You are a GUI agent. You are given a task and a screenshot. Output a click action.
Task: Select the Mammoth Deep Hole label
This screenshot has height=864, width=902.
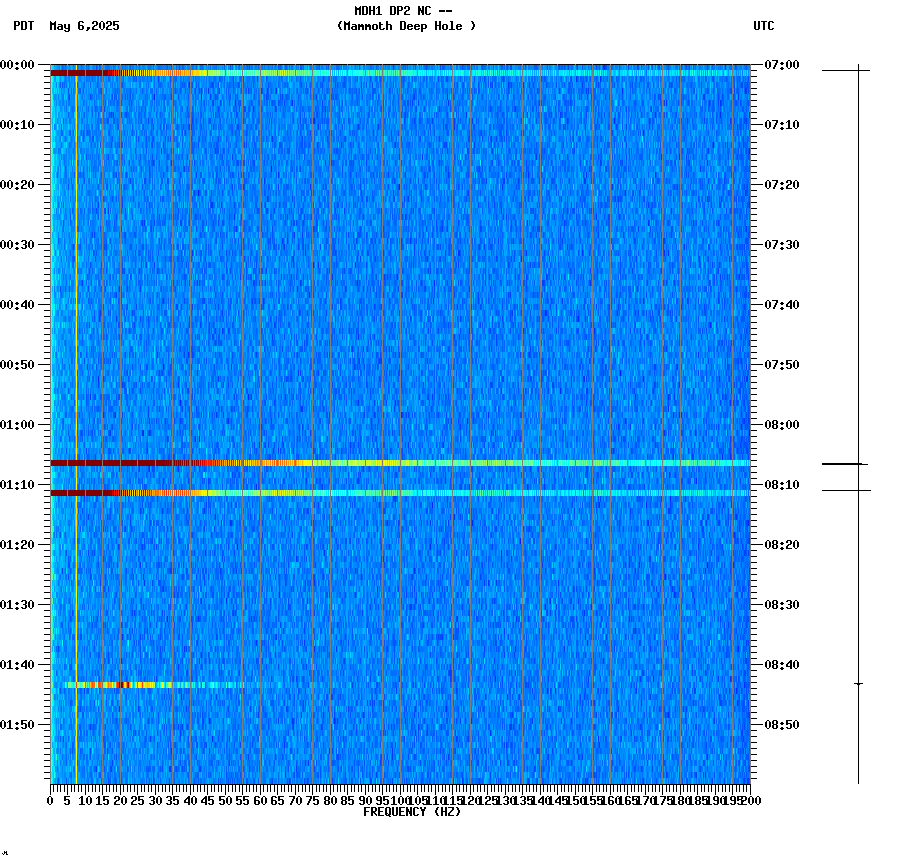tap(405, 27)
